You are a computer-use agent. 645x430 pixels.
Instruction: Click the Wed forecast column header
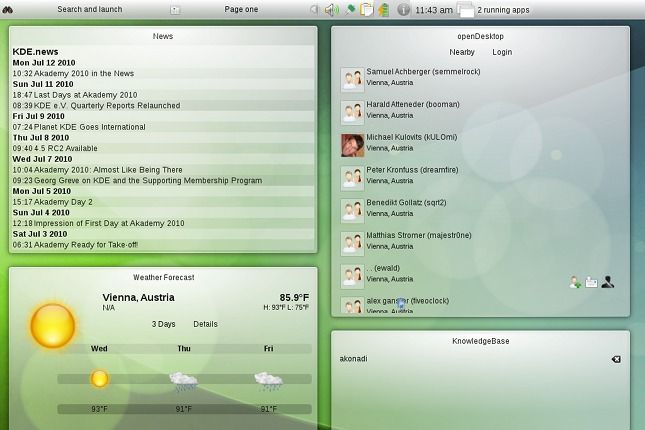point(99,349)
